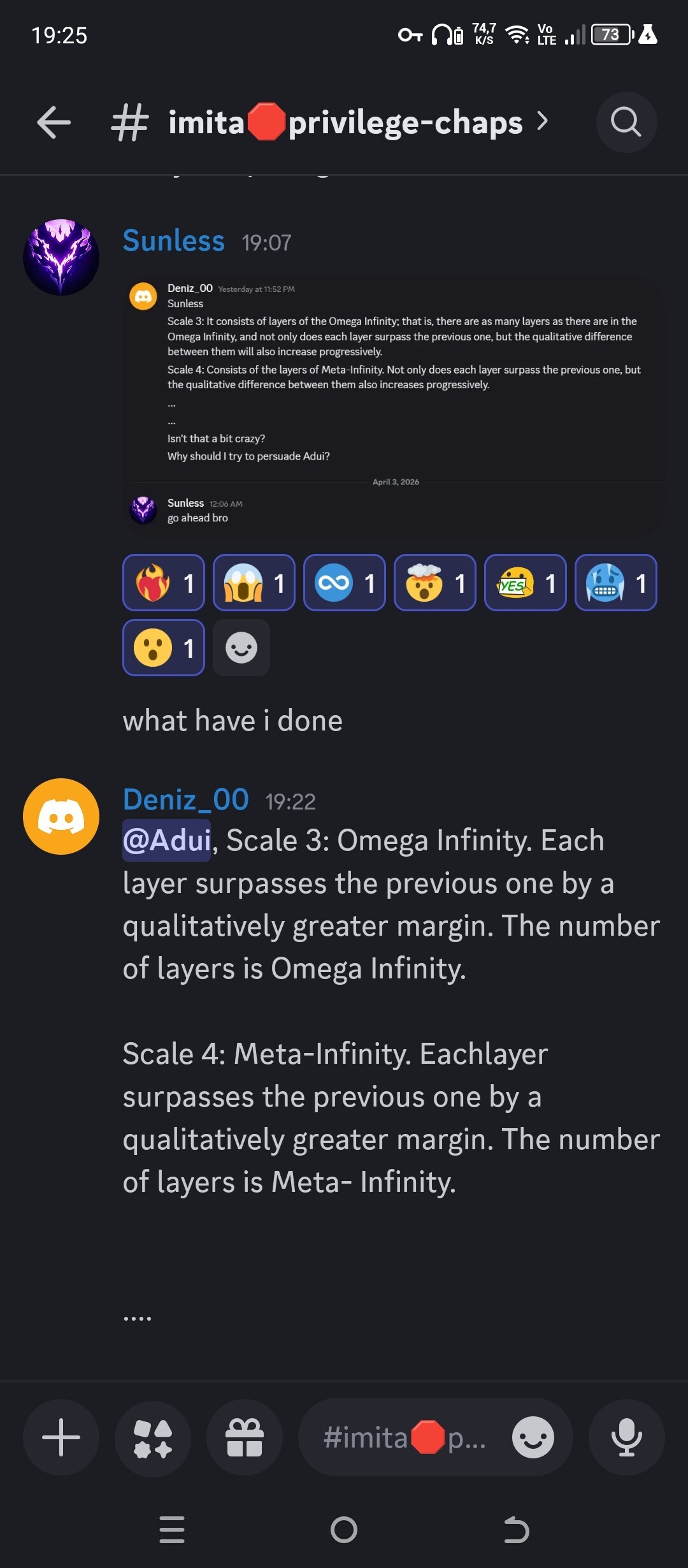Add a new reaction with smiley button
This screenshot has width=688, height=1568.
pyautogui.click(x=241, y=648)
